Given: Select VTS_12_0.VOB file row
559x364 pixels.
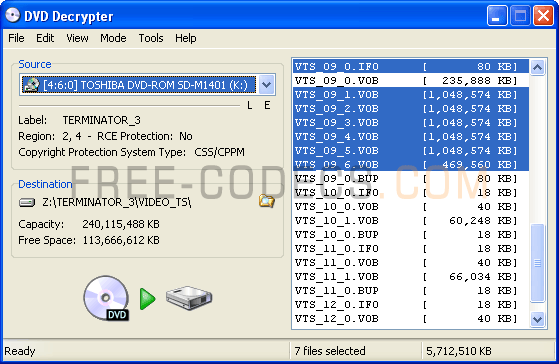Looking at the screenshot, I should tap(411, 318).
